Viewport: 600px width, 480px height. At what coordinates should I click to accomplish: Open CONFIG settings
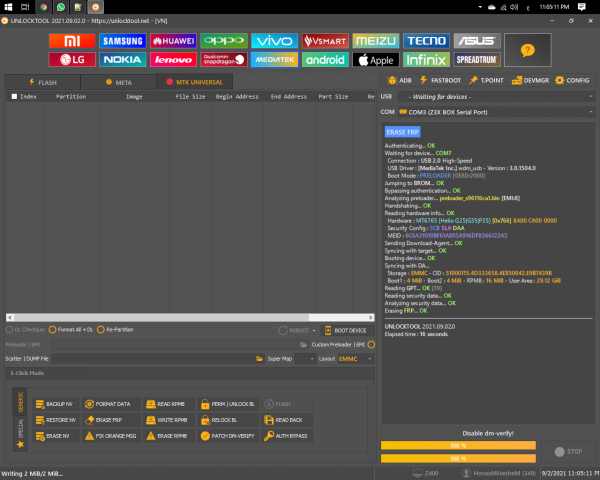pyautogui.click(x=572, y=80)
